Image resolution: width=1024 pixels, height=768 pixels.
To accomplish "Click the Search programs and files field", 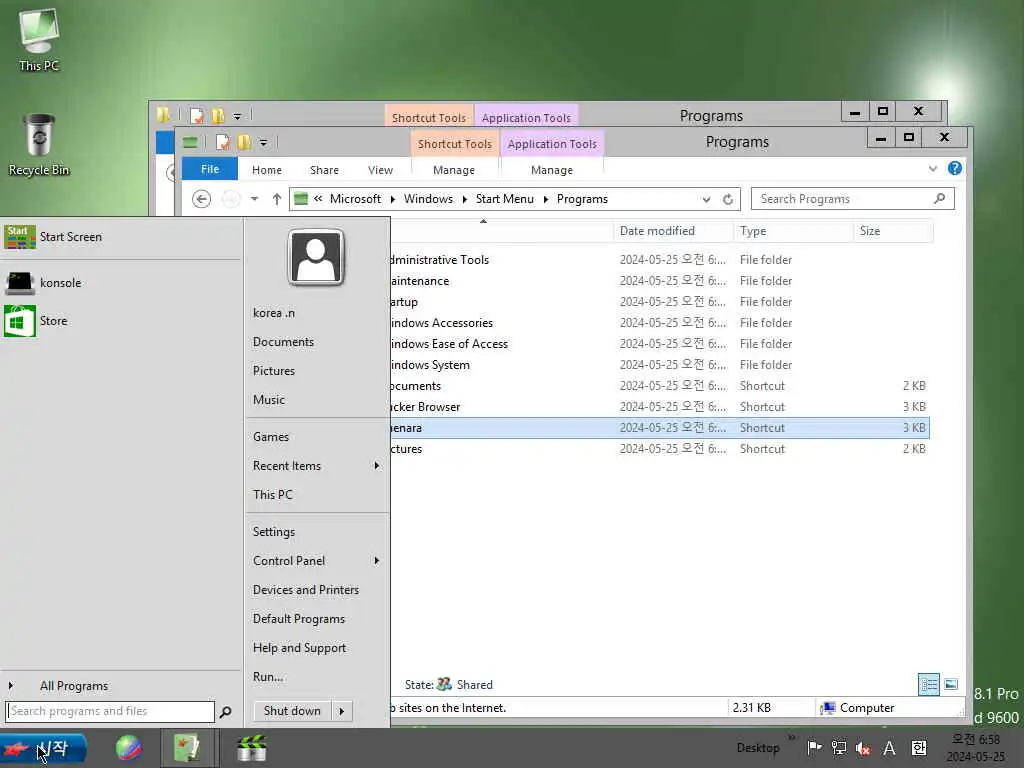I will pos(110,712).
